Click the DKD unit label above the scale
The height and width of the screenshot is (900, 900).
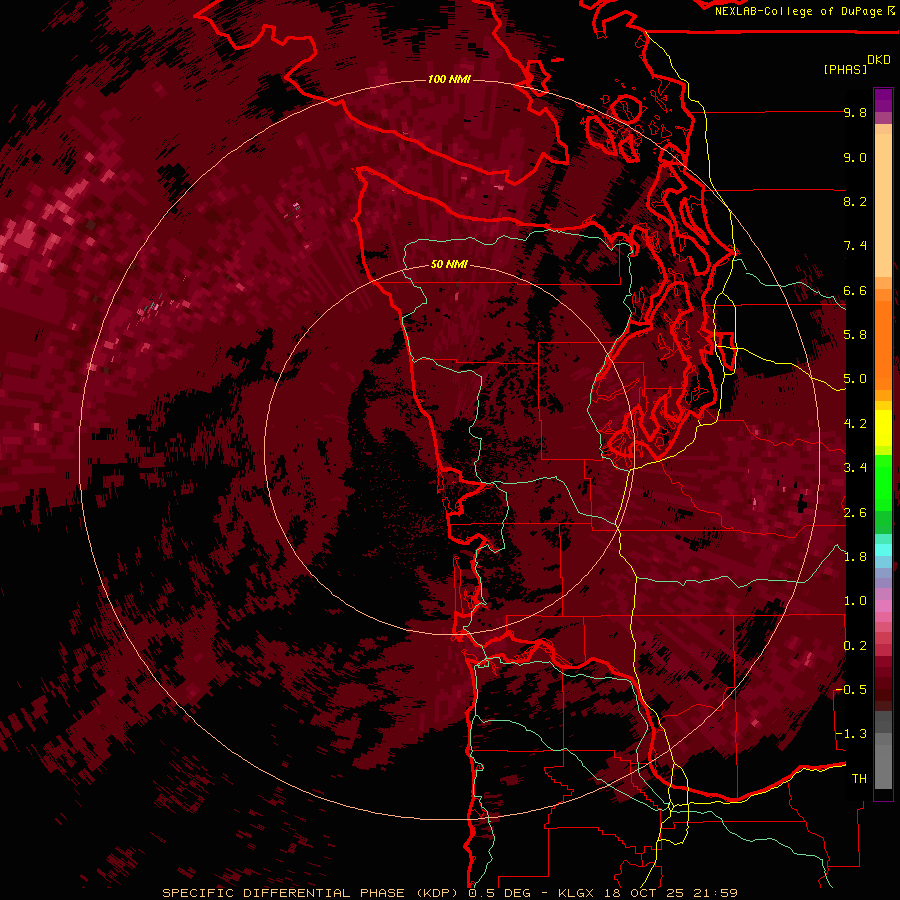[x=879, y=60]
